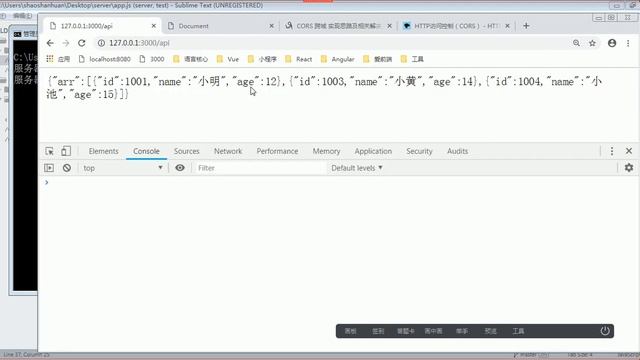Open the Vue bookmarks folder
The image size is (640, 360).
228,59
